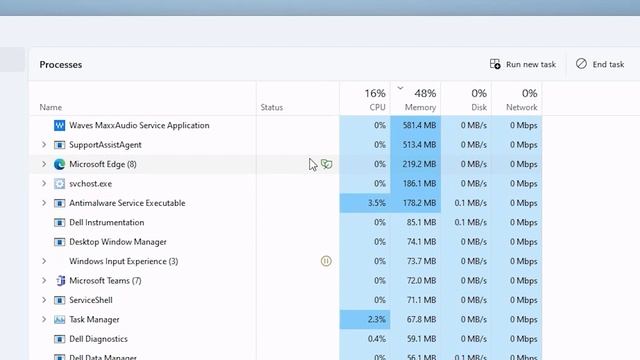Click the Microsoft Edge process icon
The image size is (640, 360).
point(60,164)
